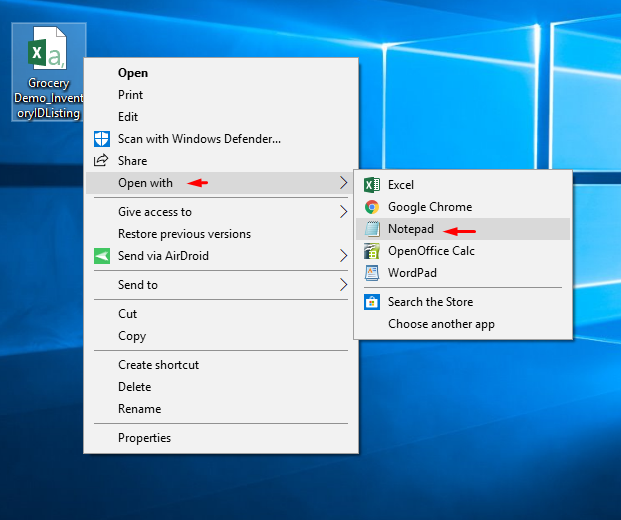Choose Copy from the context menu
The image size is (621, 520).
pos(221,336)
